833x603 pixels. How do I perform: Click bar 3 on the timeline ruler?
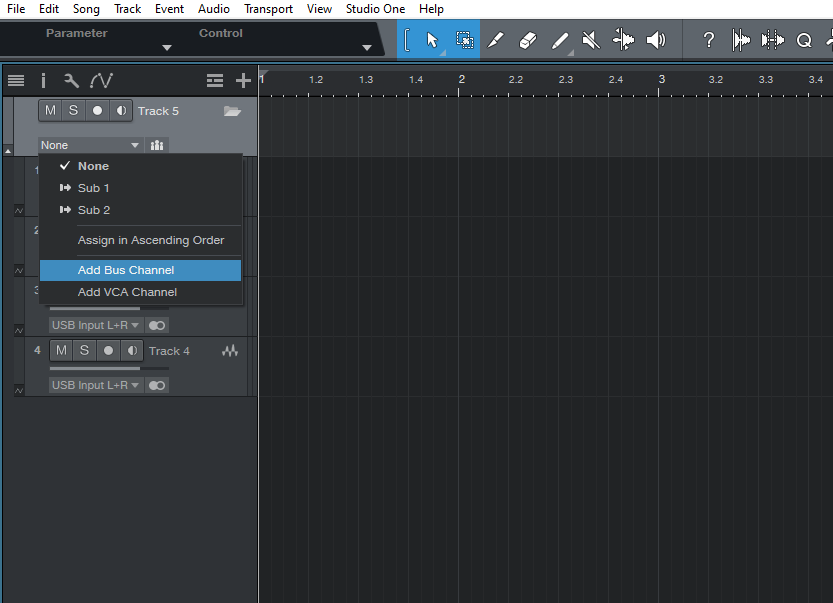point(661,80)
